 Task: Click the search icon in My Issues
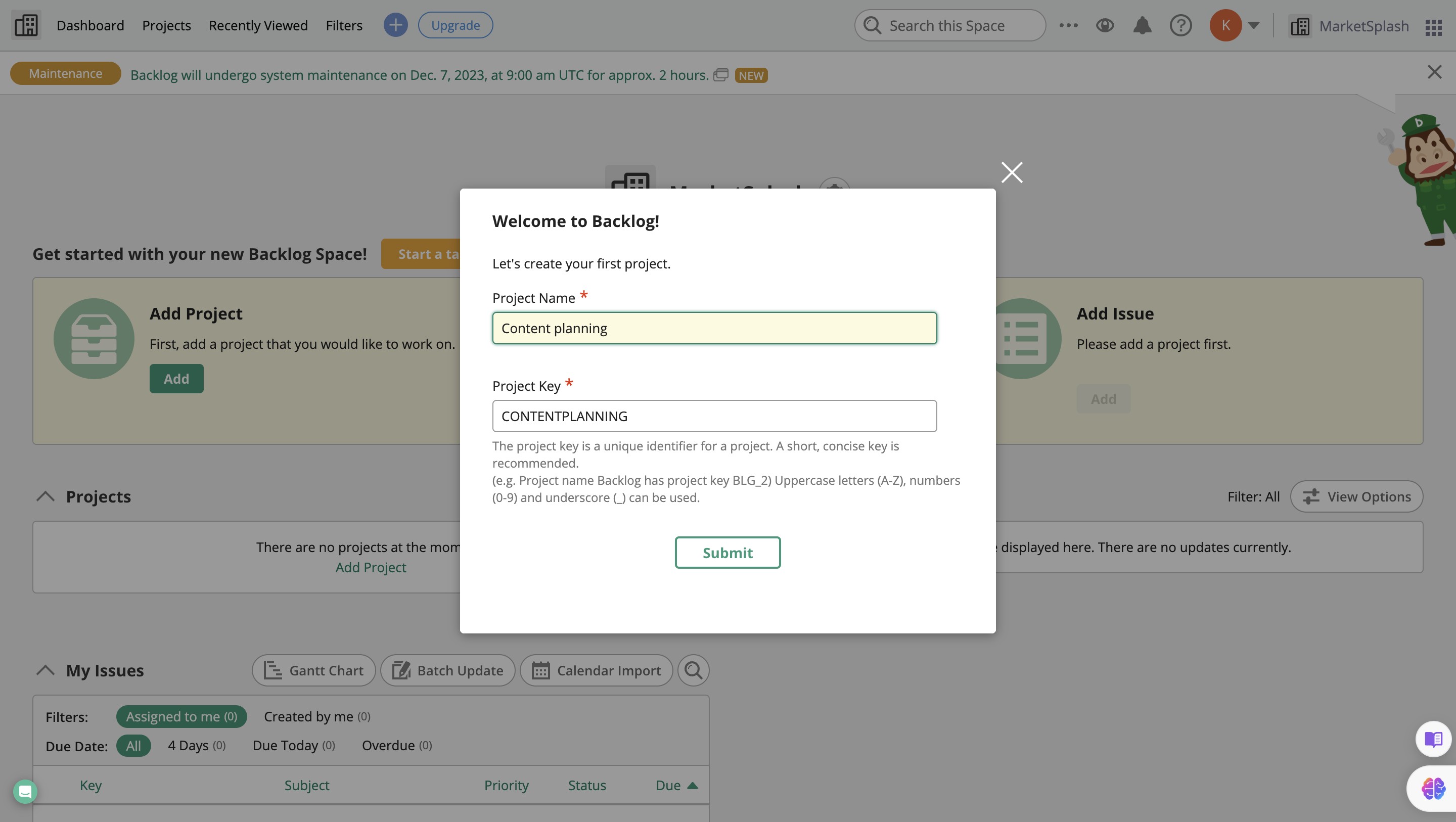(x=693, y=670)
